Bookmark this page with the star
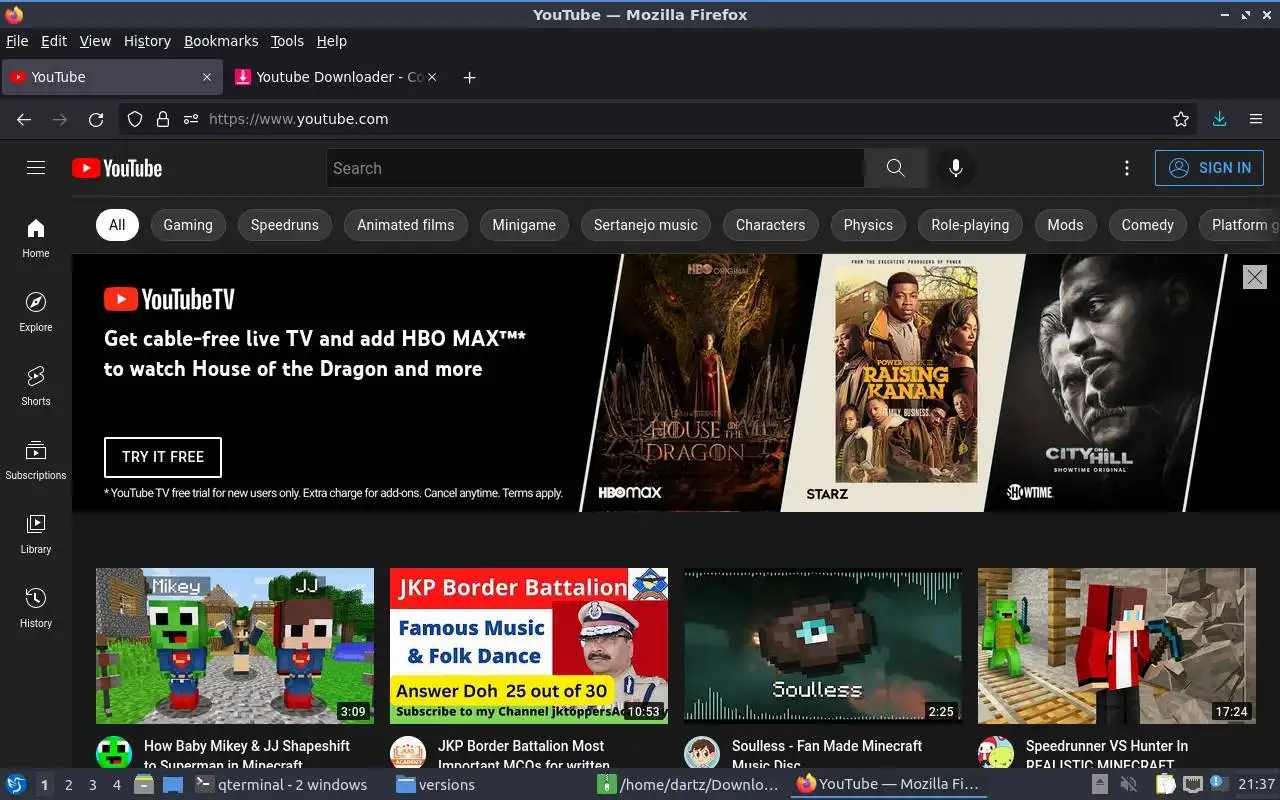 coord(1181,119)
